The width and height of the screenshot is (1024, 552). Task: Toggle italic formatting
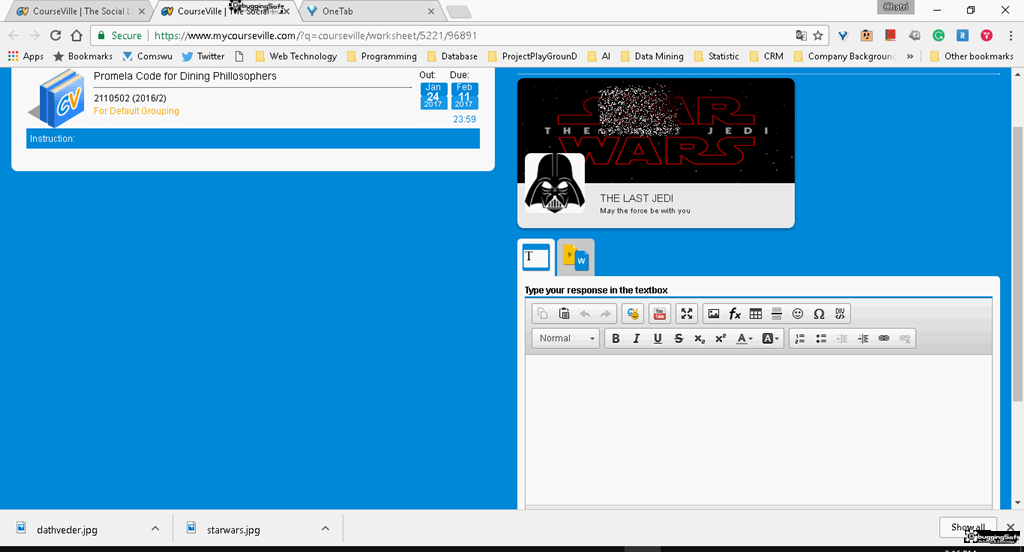point(636,339)
